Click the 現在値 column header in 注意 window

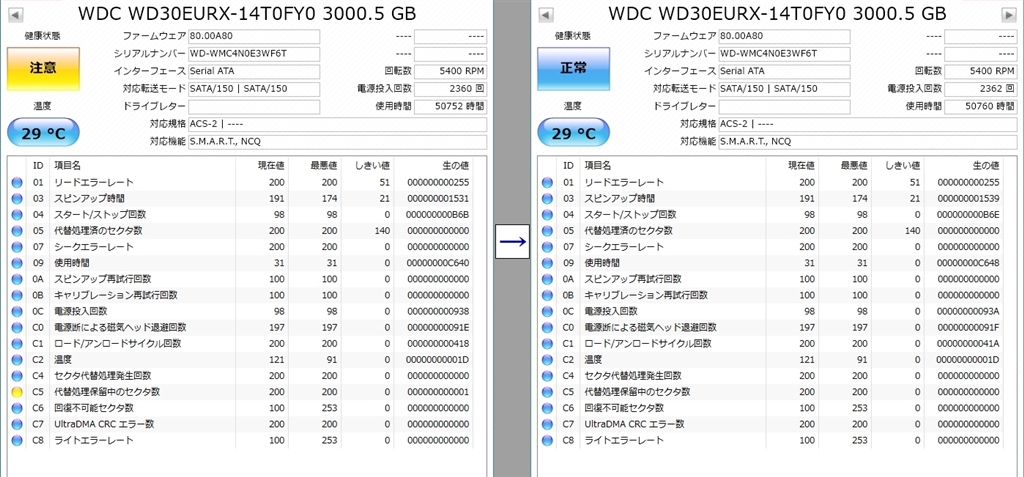click(x=271, y=166)
